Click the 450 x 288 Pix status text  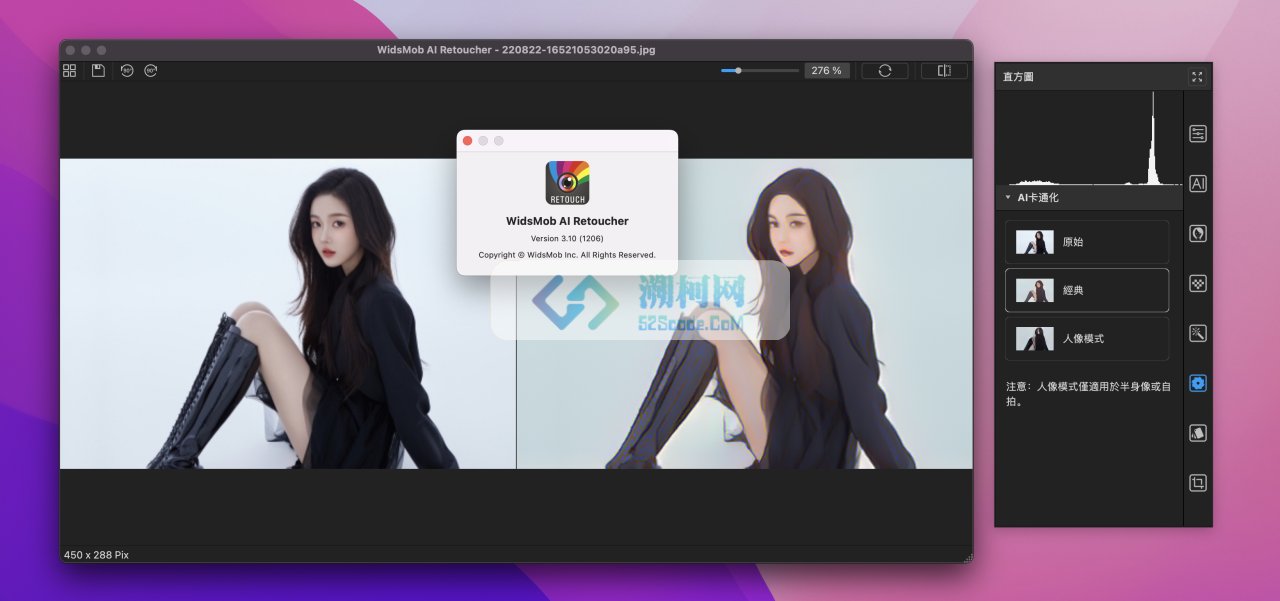97,555
